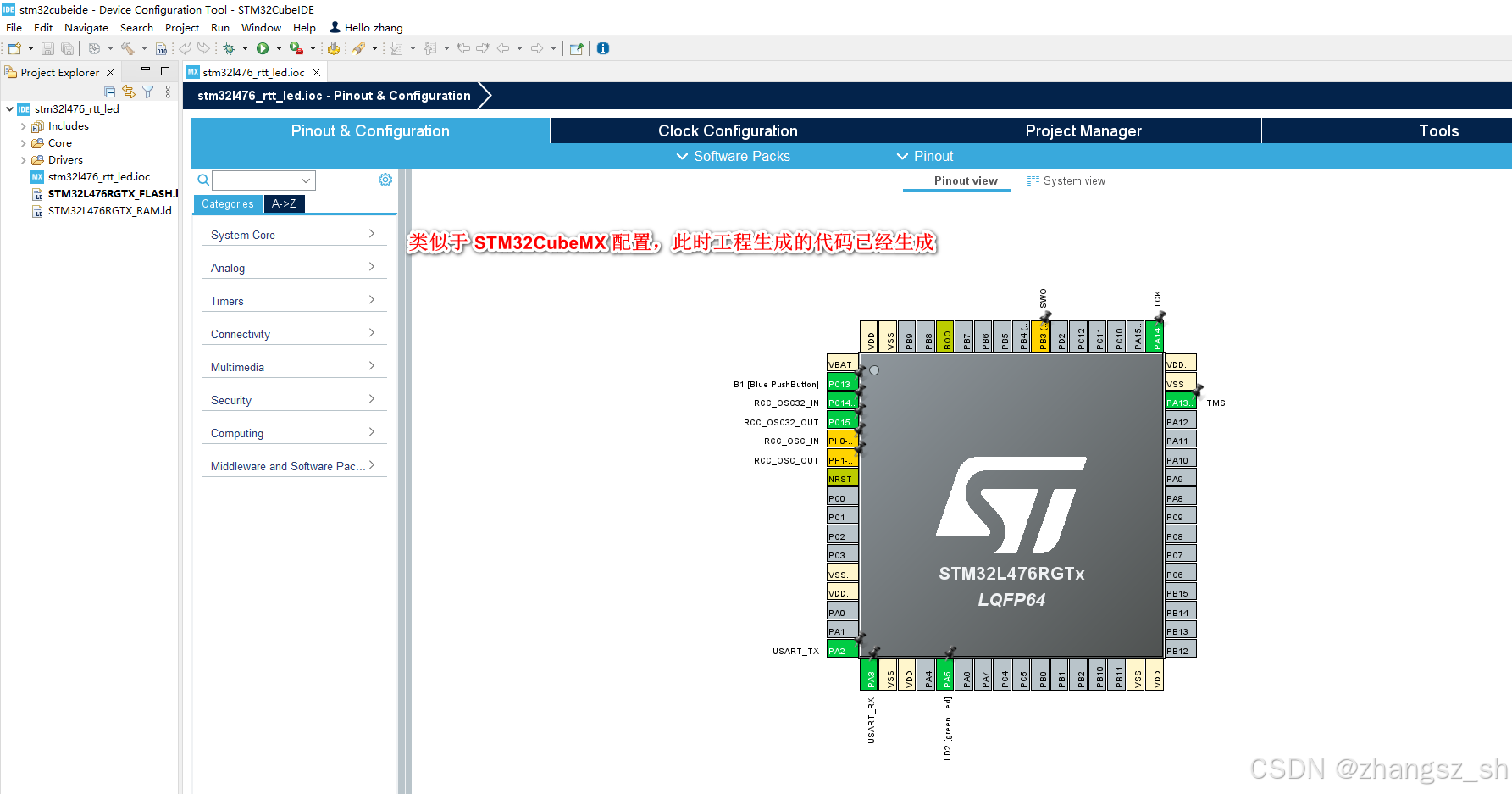Expand the Multimedia category
The width and height of the screenshot is (1512, 794).
pos(294,367)
